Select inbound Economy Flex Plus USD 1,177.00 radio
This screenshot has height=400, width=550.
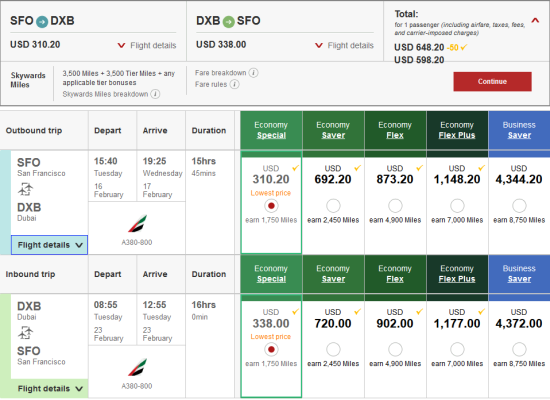click(457, 349)
